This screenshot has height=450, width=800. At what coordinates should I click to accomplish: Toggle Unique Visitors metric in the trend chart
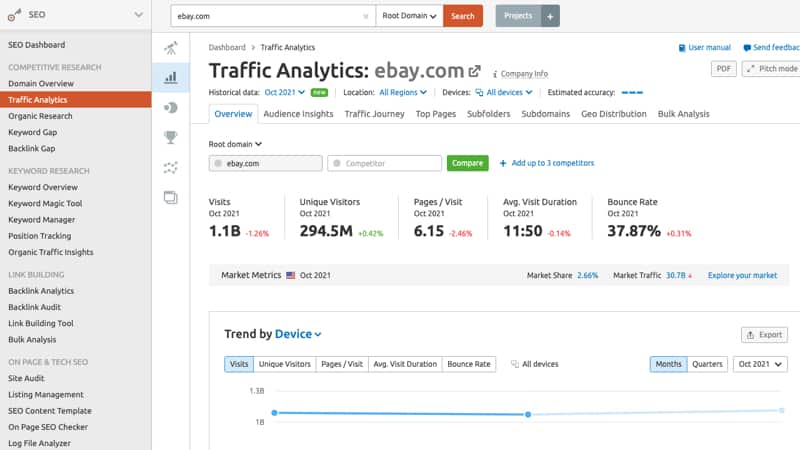(285, 364)
